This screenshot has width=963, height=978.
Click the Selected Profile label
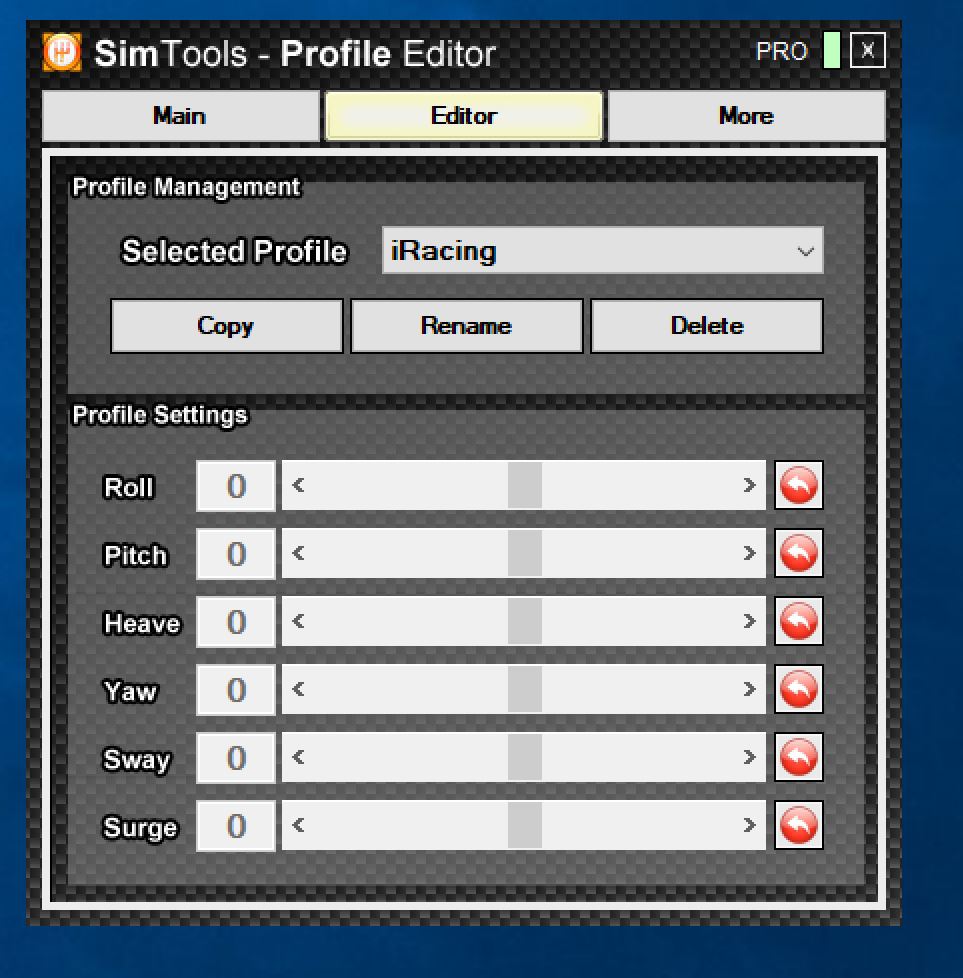[234, 251]
